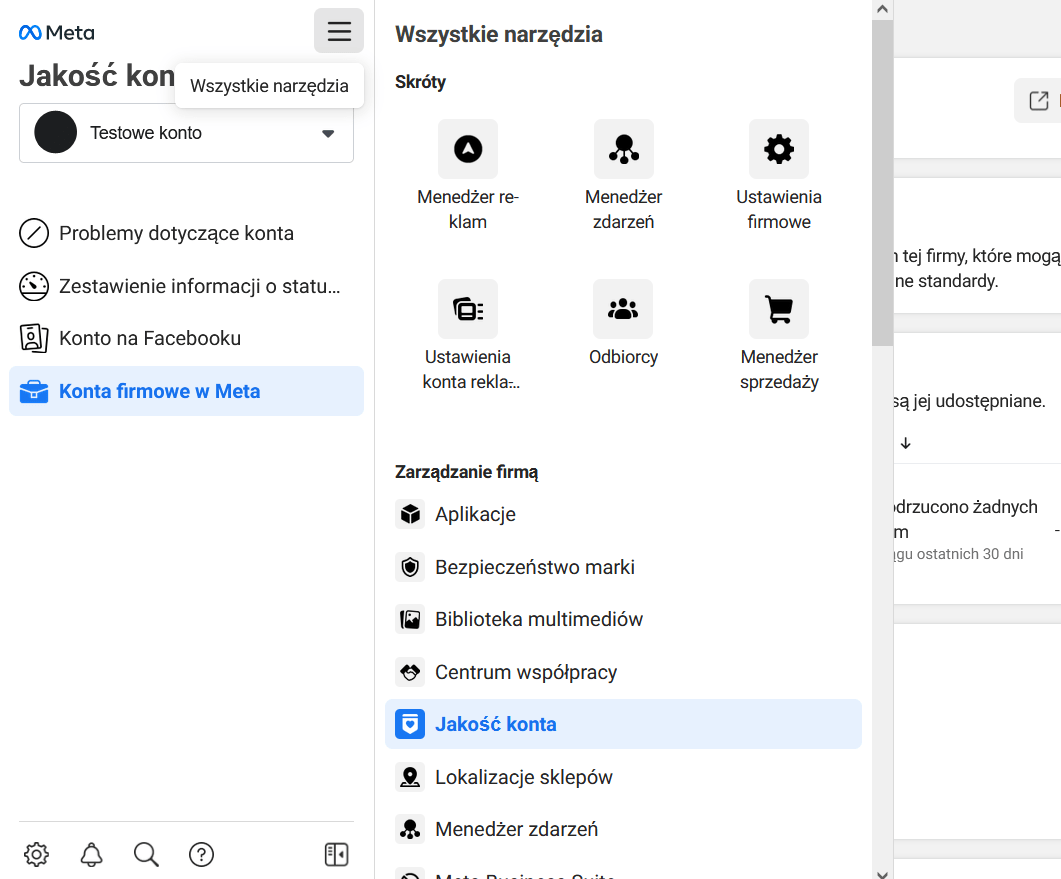This screenshot has height=879, width=1061.
Task: Open Menedżer sprzedaży cart shortcut
Action: [x=778, y=309]
